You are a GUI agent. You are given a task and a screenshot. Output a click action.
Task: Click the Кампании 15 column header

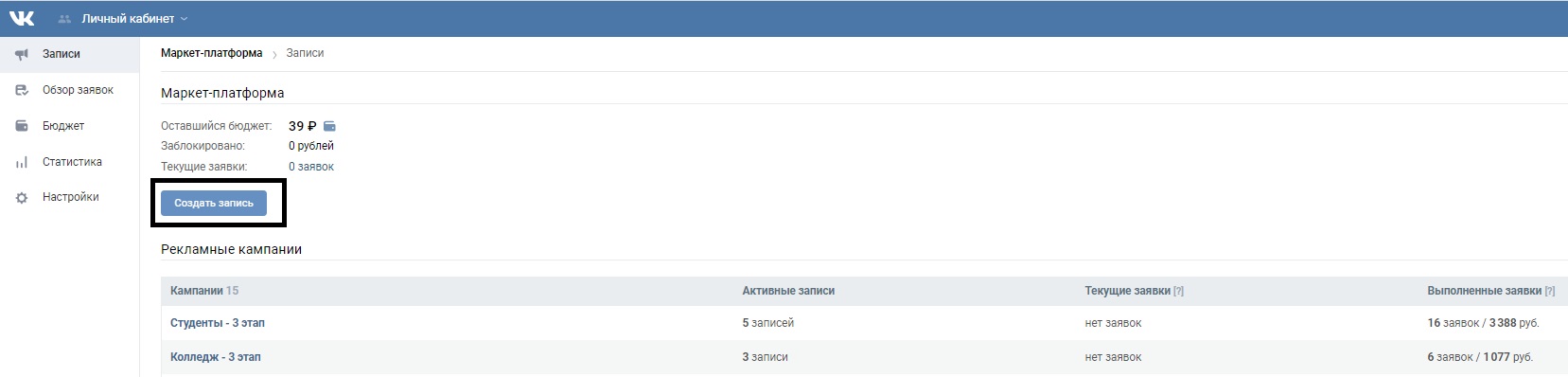click(x=204, y=291)
